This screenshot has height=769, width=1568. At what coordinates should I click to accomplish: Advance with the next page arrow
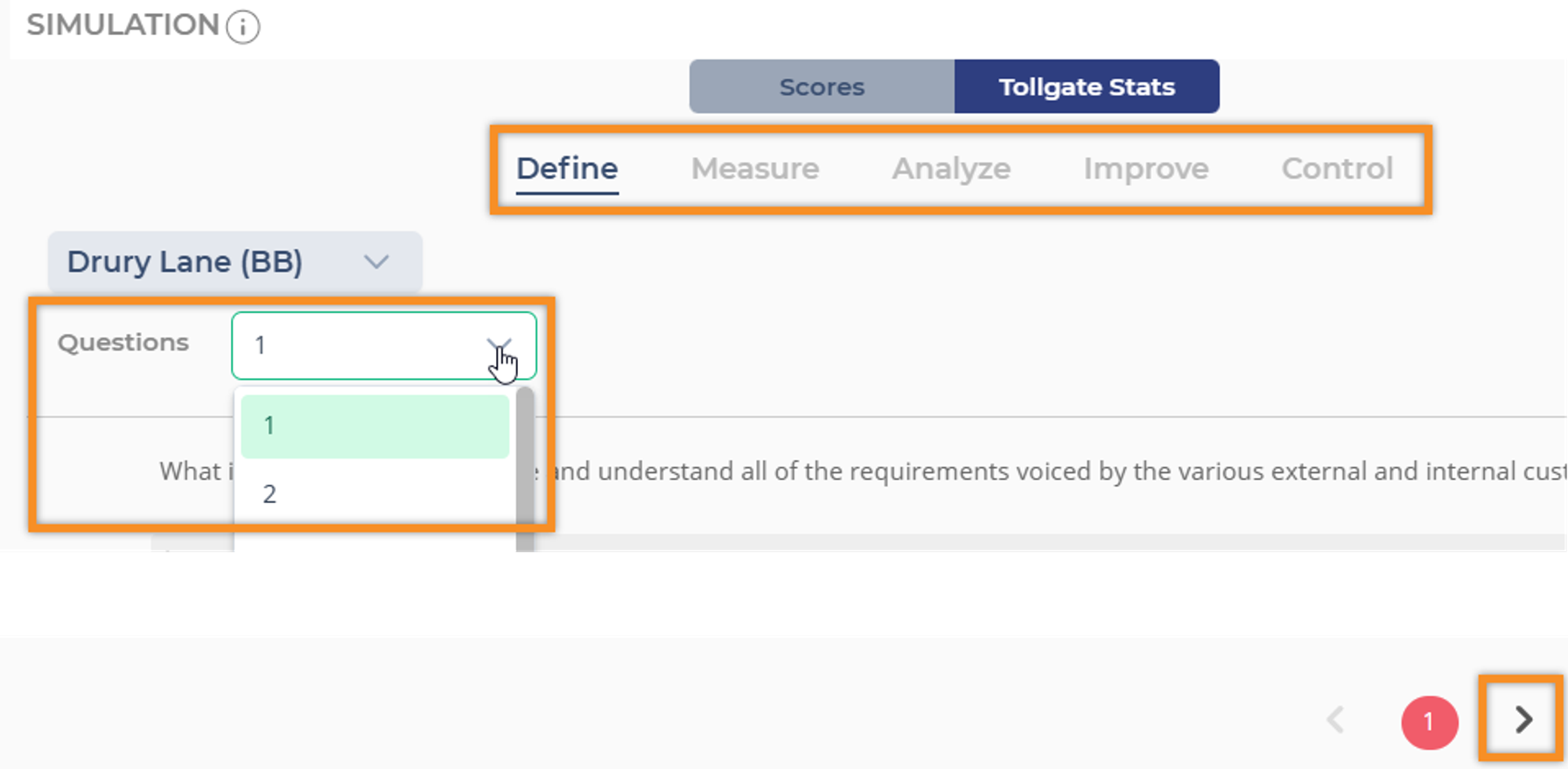1523,719
